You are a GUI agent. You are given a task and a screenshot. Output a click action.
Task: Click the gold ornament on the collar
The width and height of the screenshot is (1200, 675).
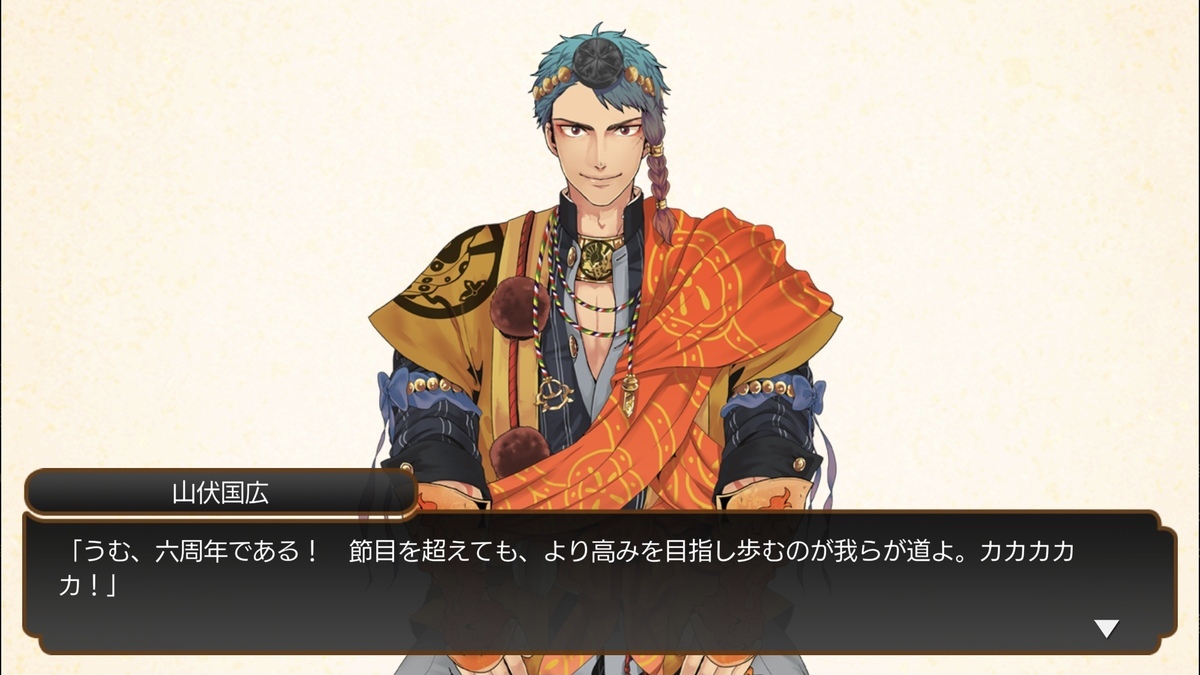600,261
